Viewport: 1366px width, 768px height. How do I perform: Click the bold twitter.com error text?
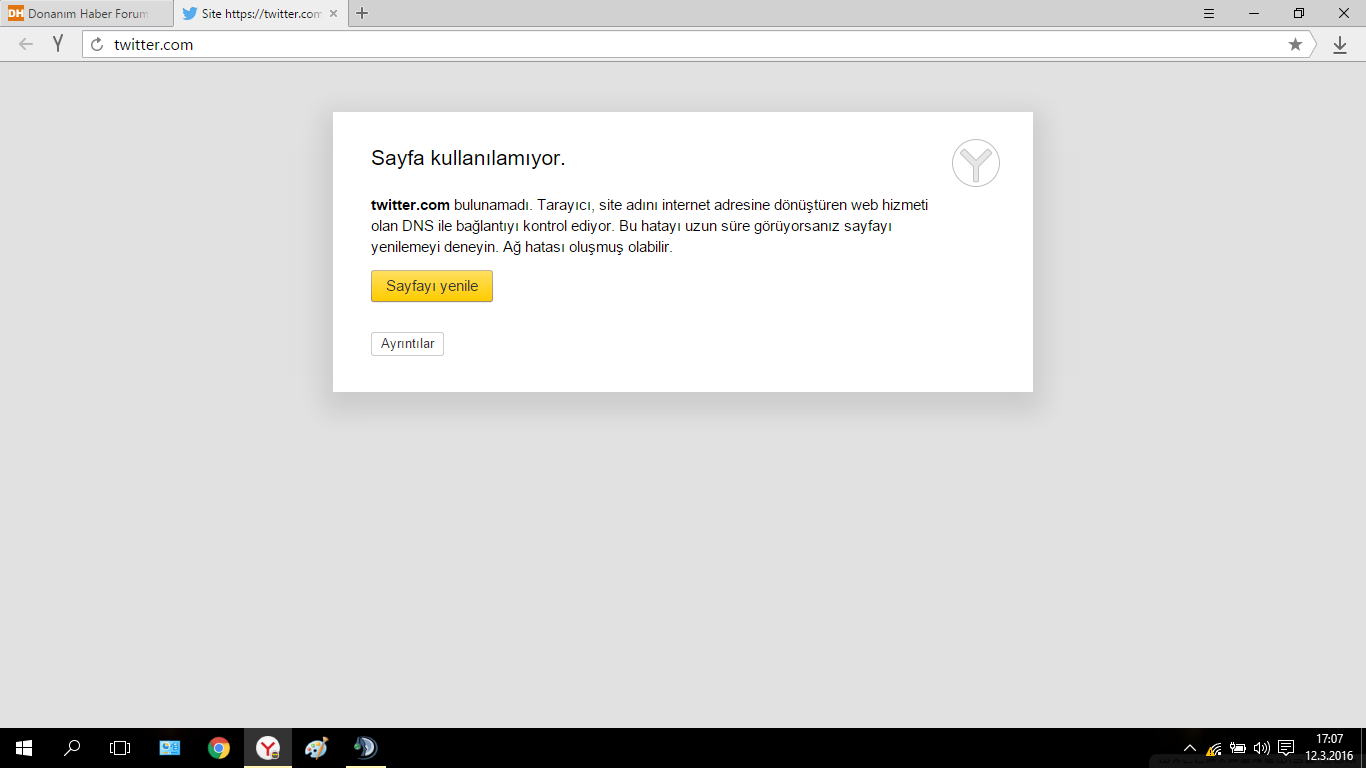point(410,205)
